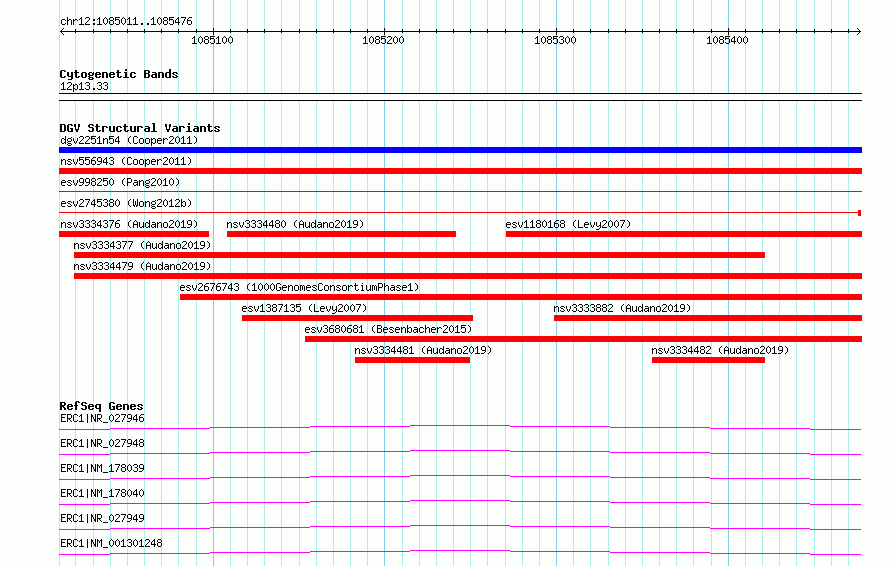Click the Cytogenetic Bands track title

coord(119,74)
